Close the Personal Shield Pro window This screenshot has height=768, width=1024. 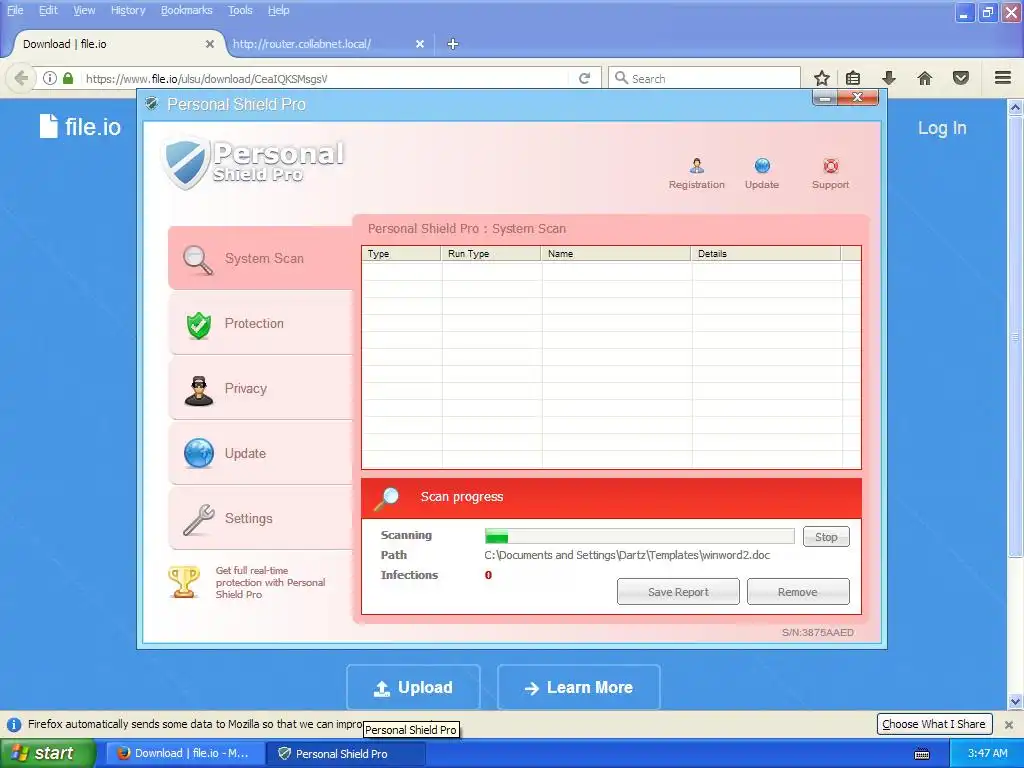click(x=857, y=98)
